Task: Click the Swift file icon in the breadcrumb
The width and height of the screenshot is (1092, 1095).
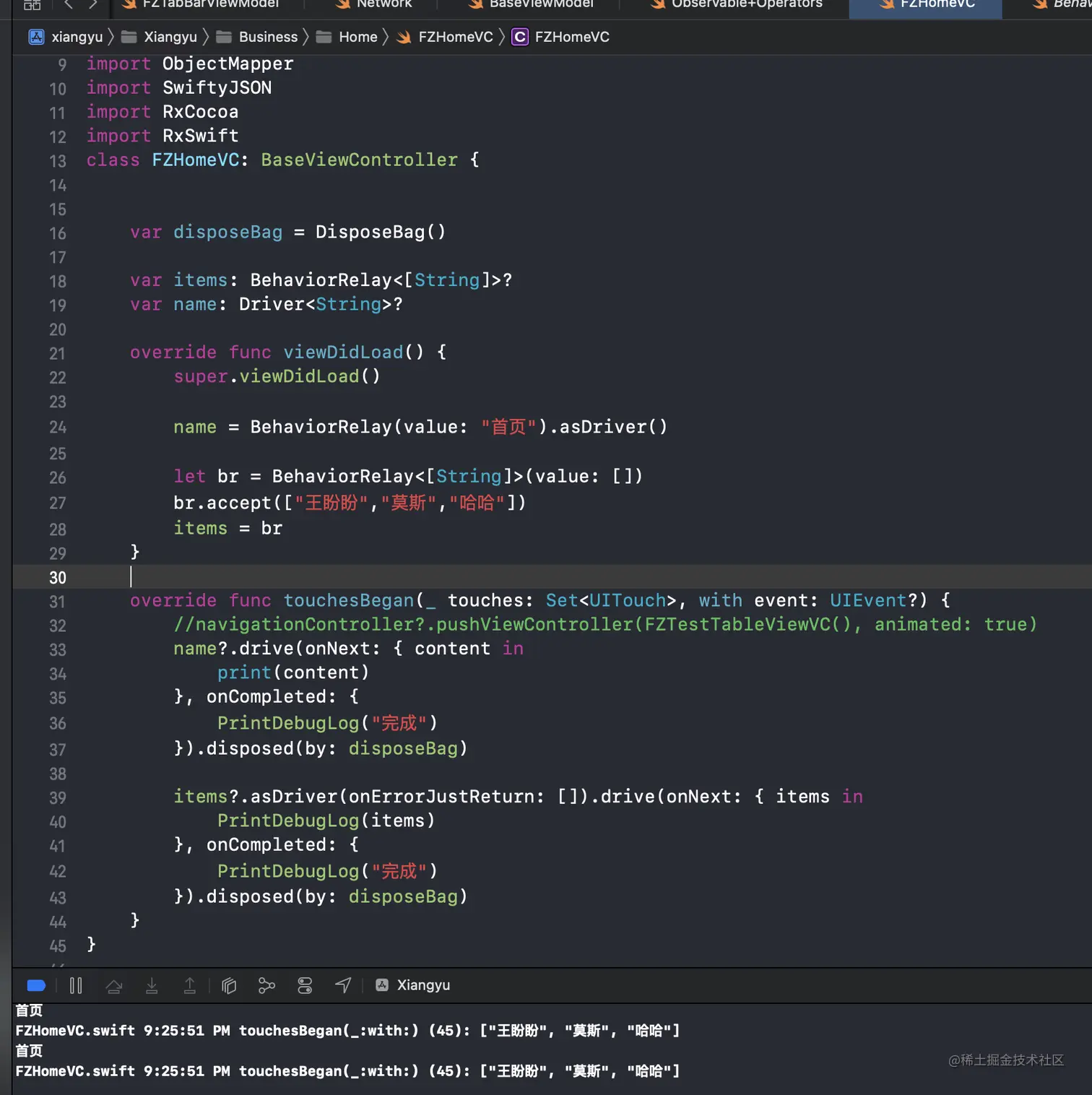Action: 404,37
